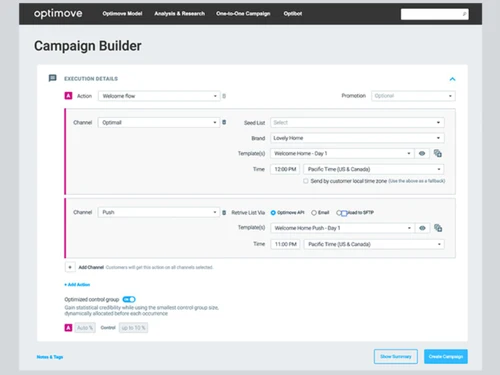Add template next to Welcome Home Push
The height and width of the screenshot is (375, 500).
(x=438, y=228)
